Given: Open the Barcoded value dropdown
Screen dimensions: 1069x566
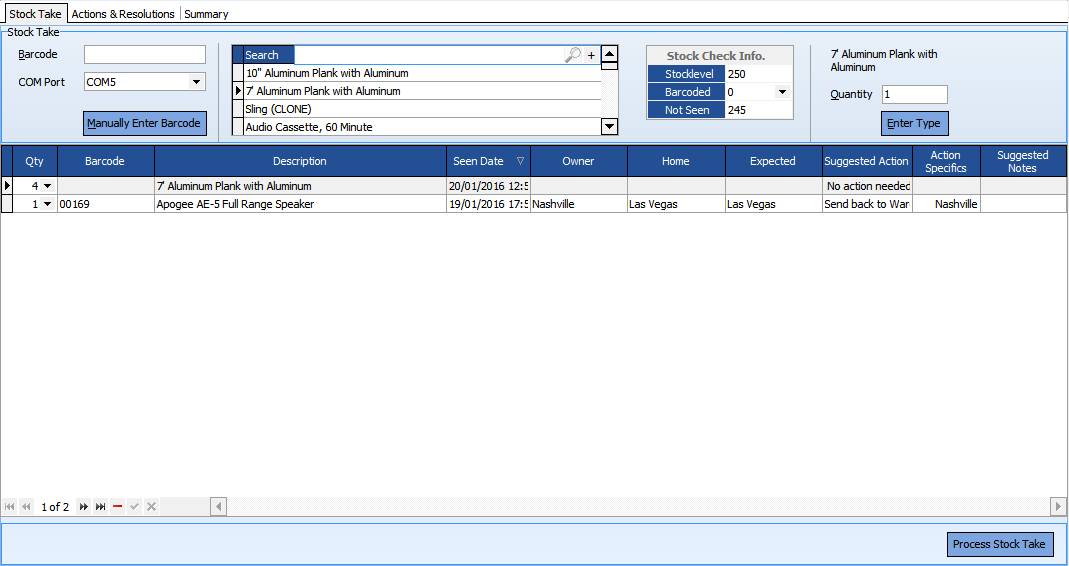Looking at the screenshot, I should 782,92.
